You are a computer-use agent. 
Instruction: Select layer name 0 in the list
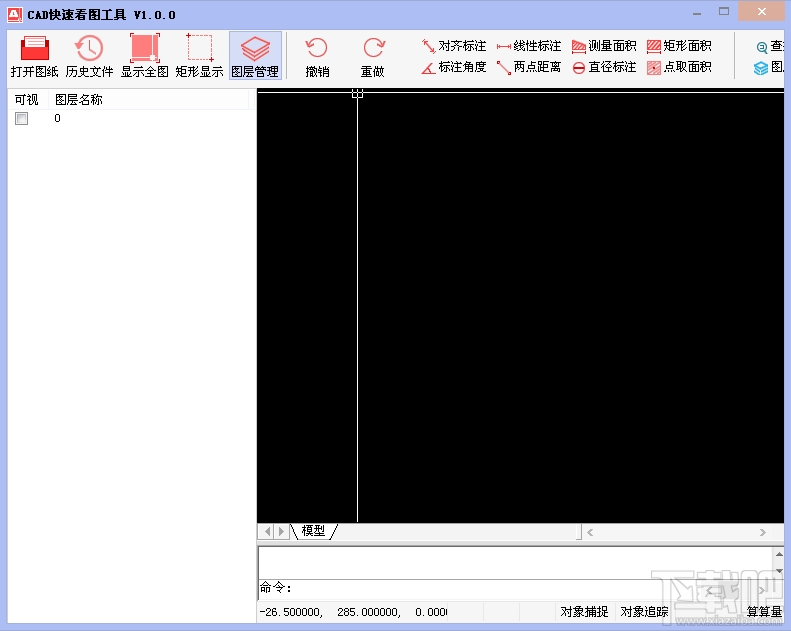click(58, 118)
